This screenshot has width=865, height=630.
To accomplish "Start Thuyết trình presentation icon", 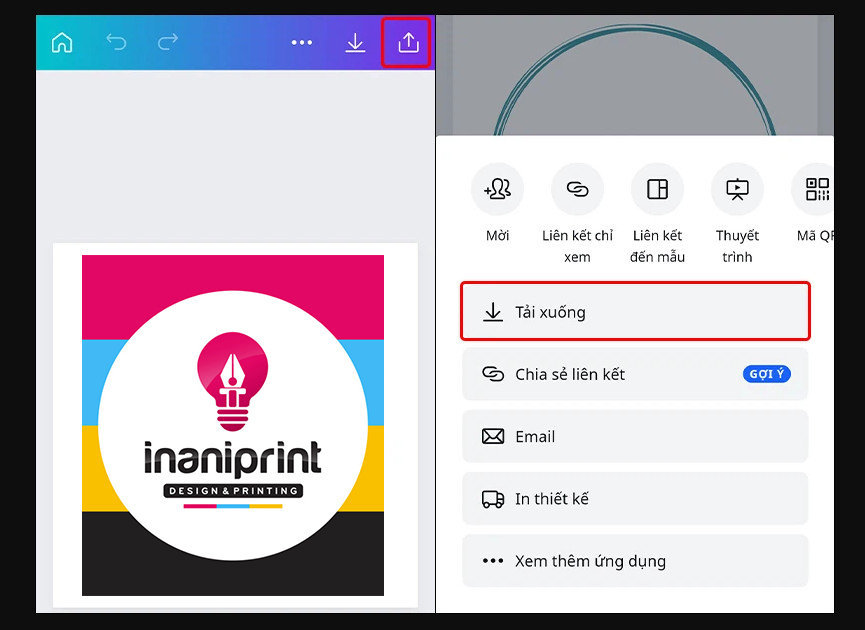I will 738,189.
